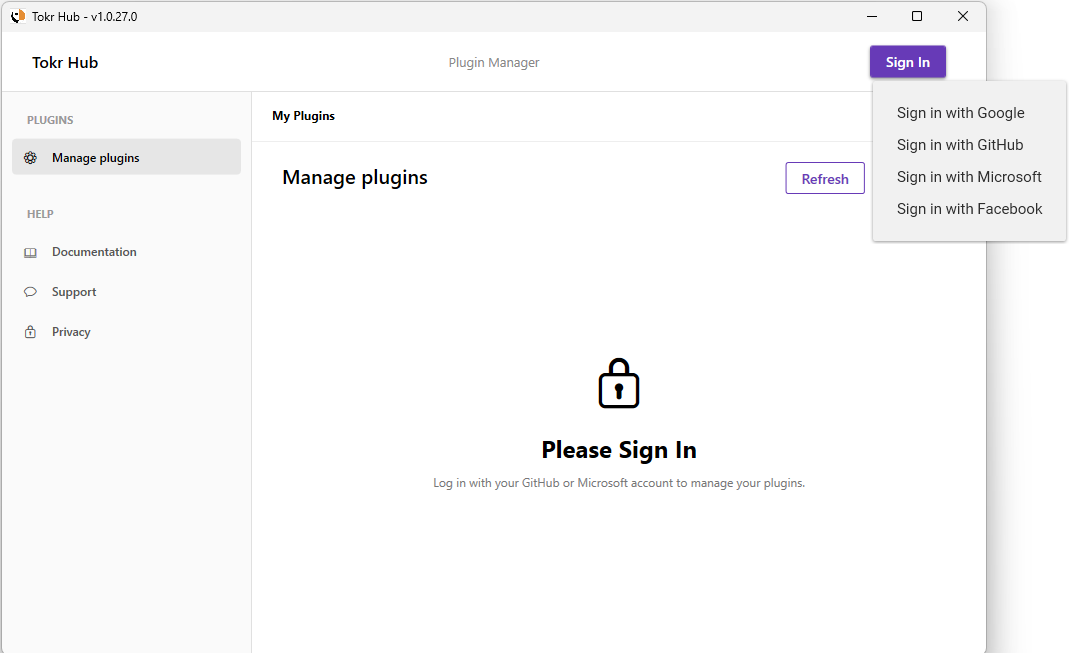
Task: Open the Plugin Manager header label
Action: click(x=494, y=62)
